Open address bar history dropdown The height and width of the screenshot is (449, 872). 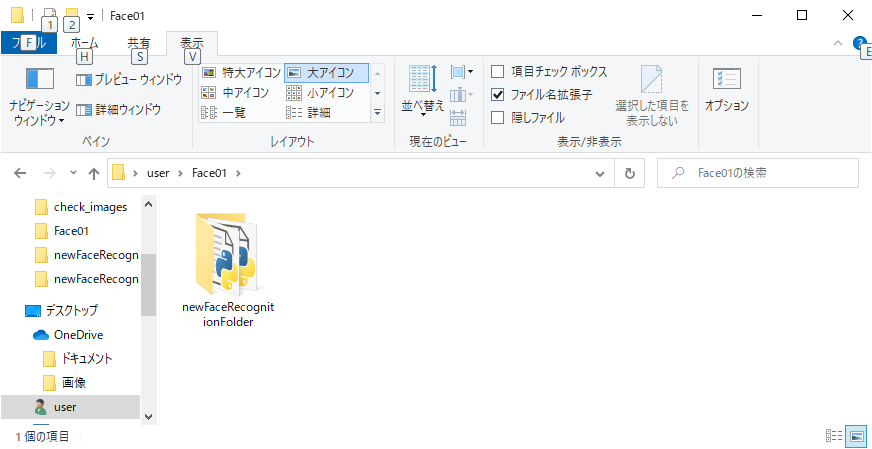pos(600,174)
